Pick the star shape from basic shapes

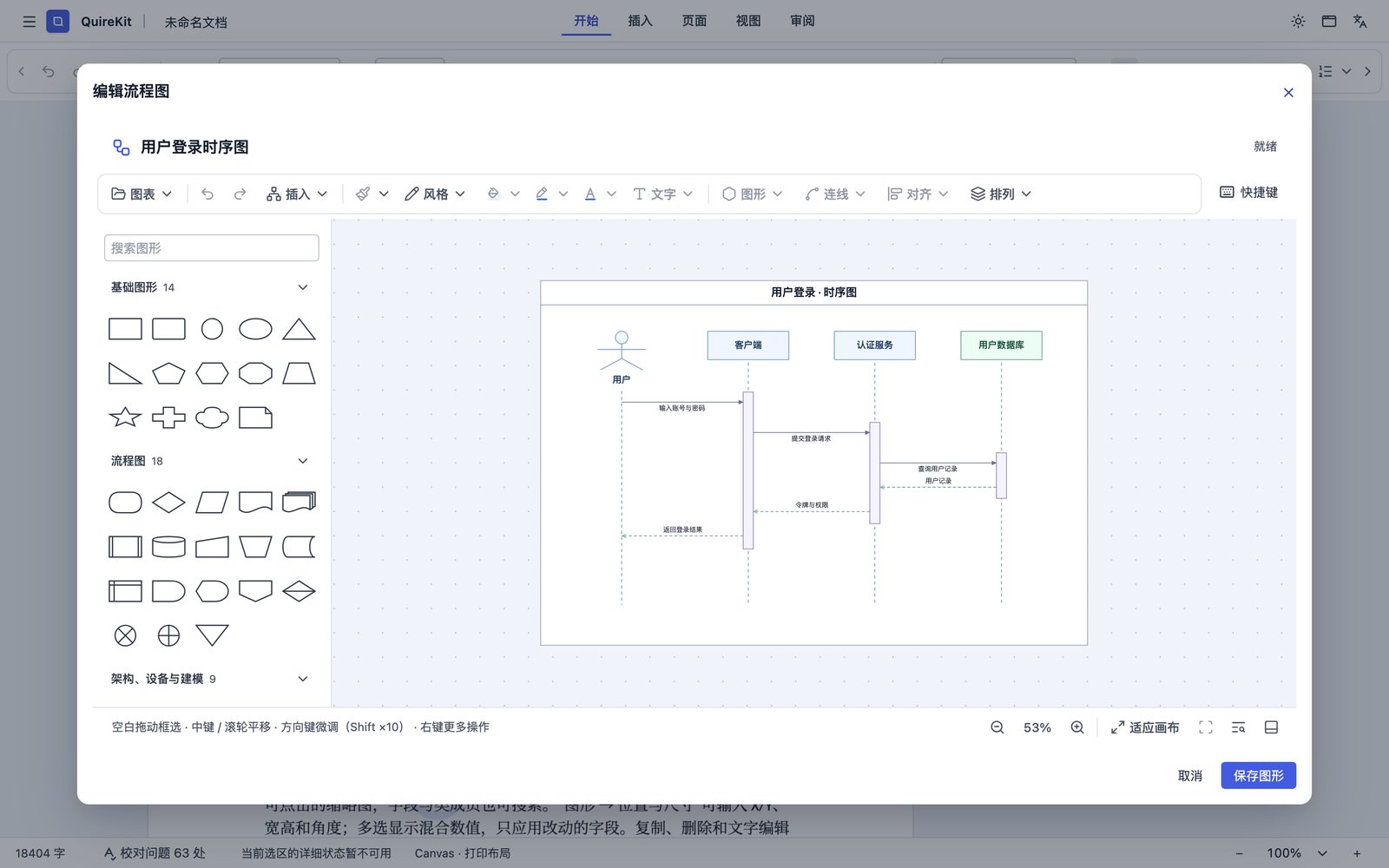pos(125,418)
